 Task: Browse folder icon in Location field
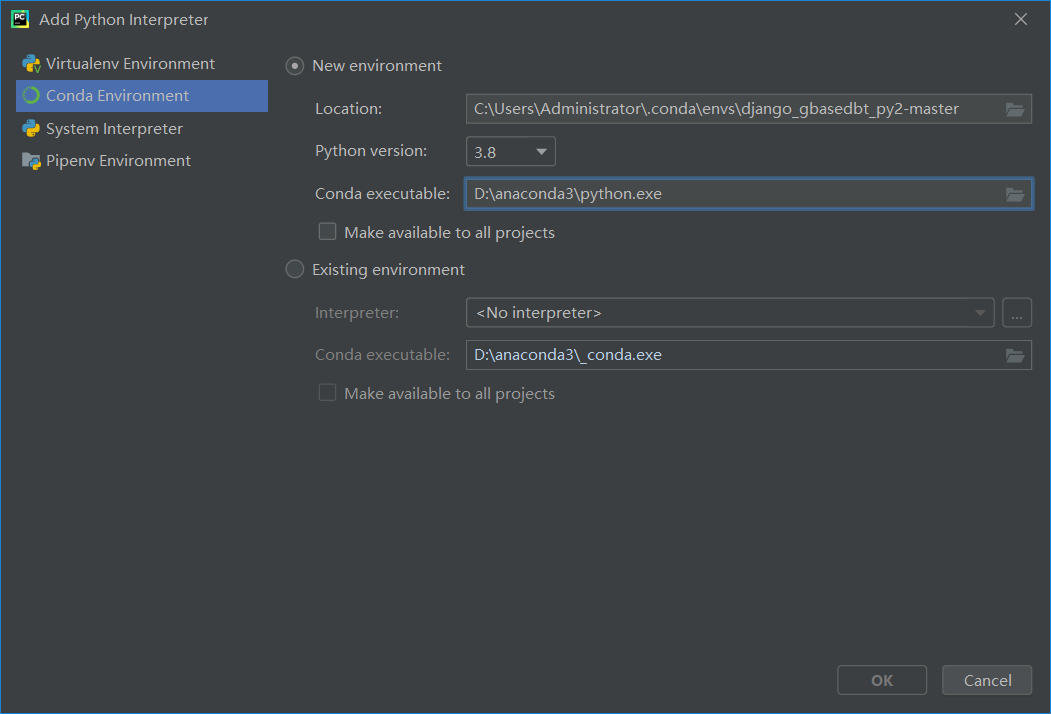1015,109
